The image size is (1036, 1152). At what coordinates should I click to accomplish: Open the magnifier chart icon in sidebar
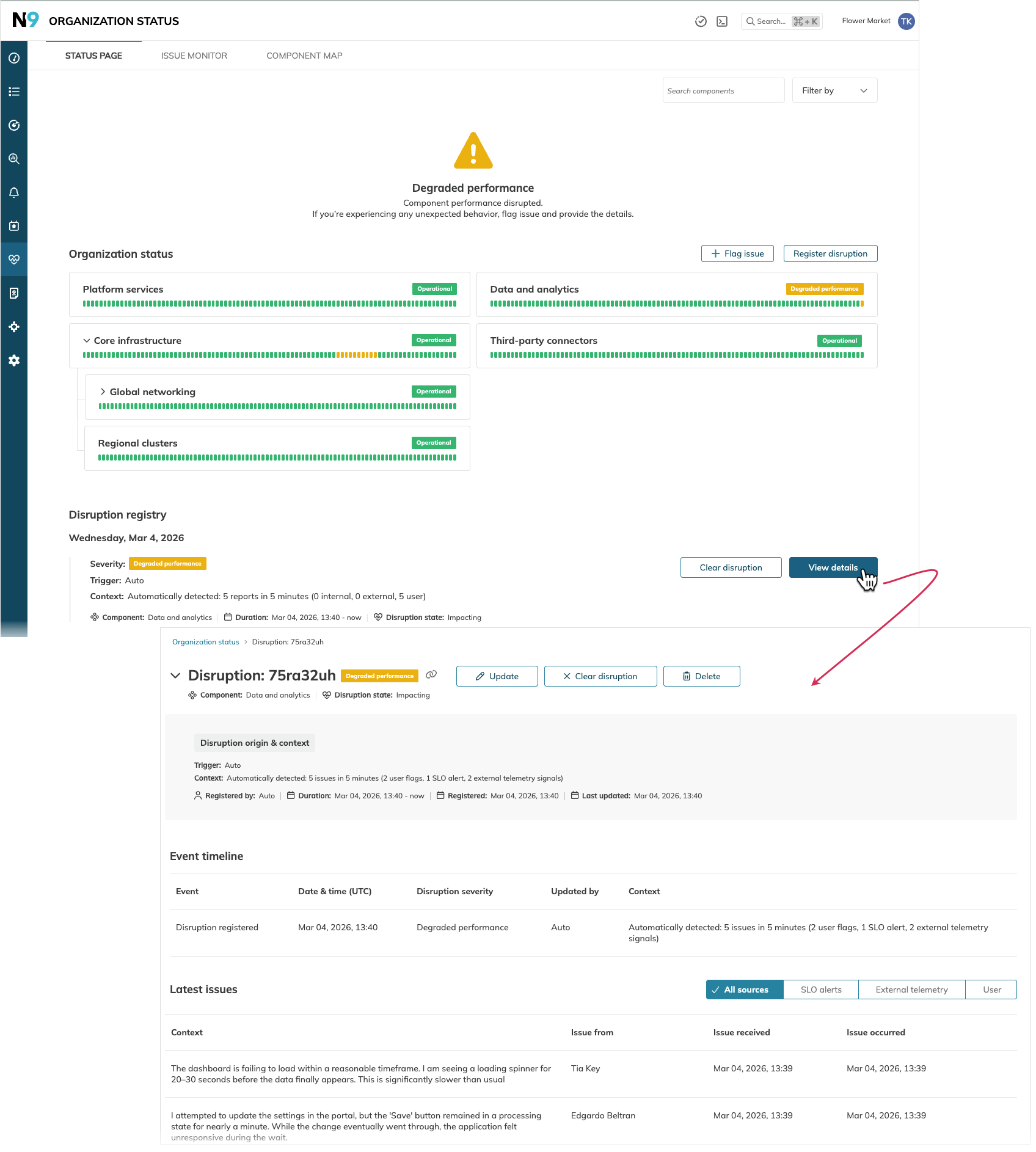pos(14,159)
